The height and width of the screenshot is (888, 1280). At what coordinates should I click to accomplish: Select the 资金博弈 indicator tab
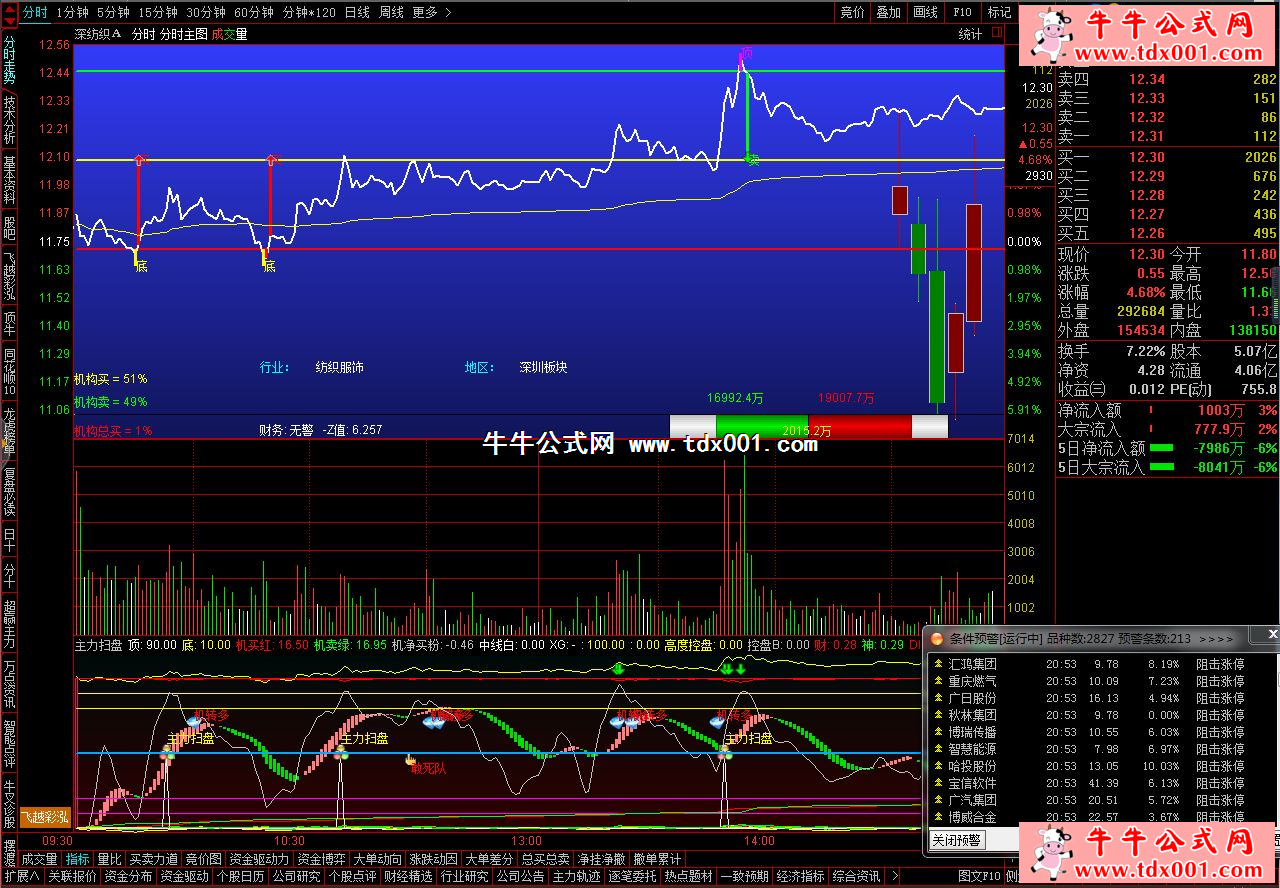[321, 859]
